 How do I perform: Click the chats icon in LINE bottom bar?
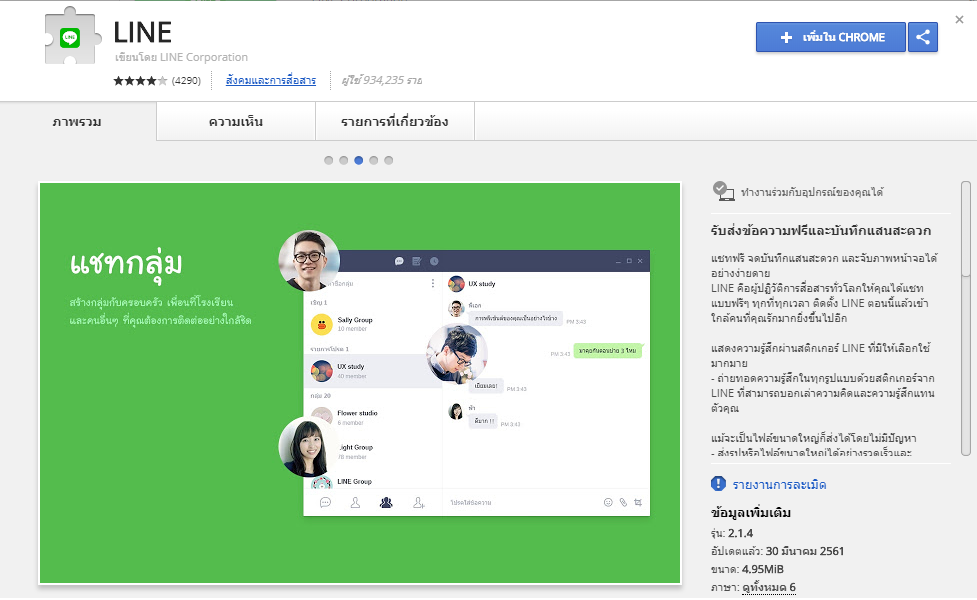[x=325, y=502]
